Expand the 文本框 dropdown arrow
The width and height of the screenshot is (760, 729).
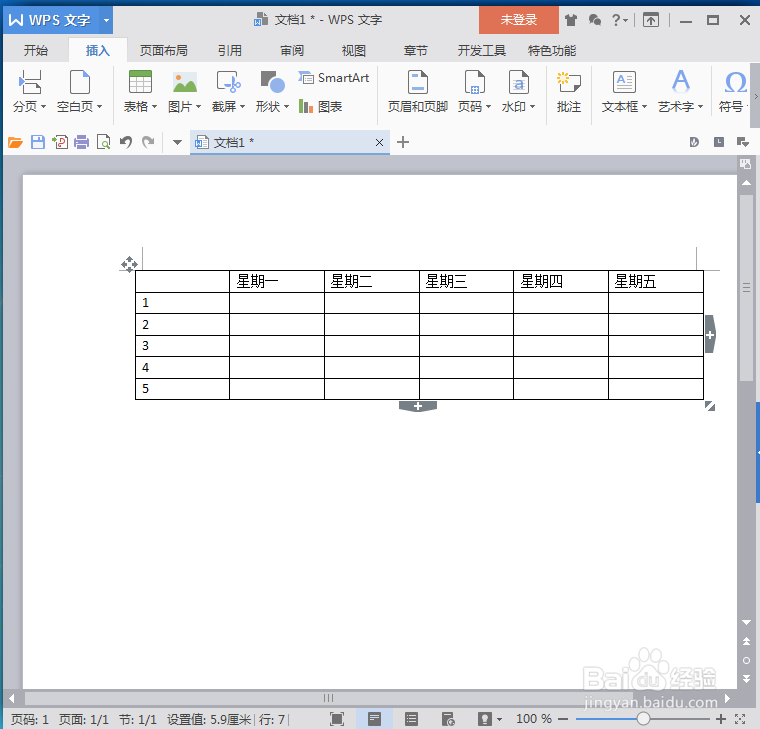[x=645, y=107]
